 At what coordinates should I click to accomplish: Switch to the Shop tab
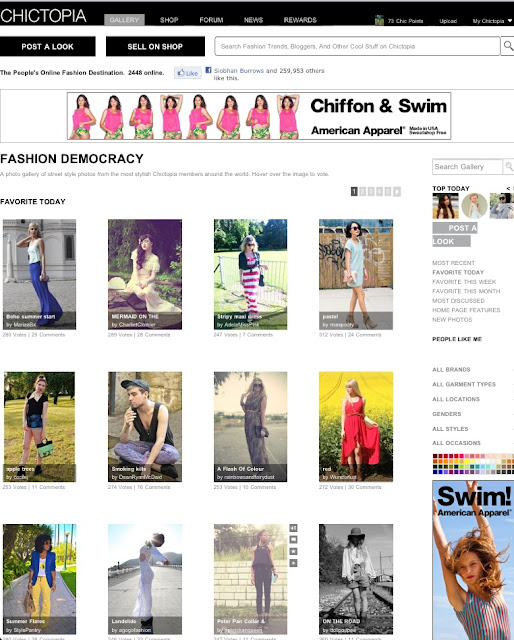[169, 20]
